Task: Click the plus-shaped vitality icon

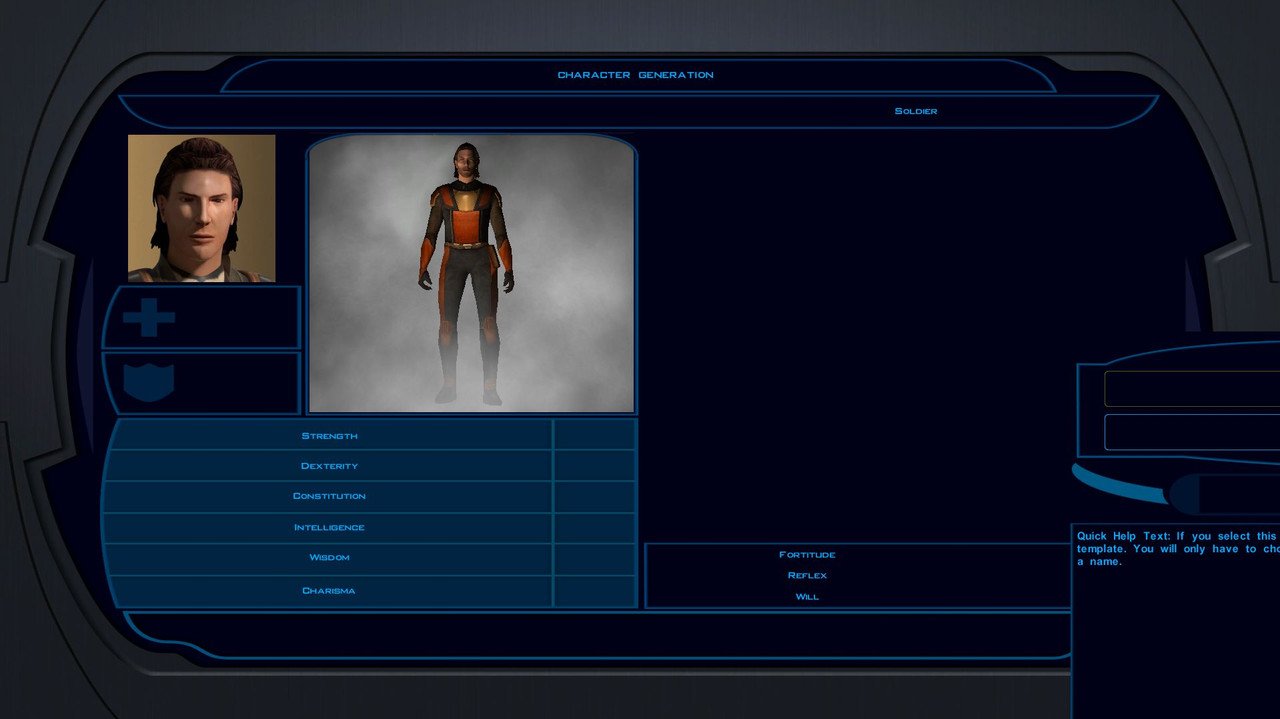Action: (x=149, y=319)
